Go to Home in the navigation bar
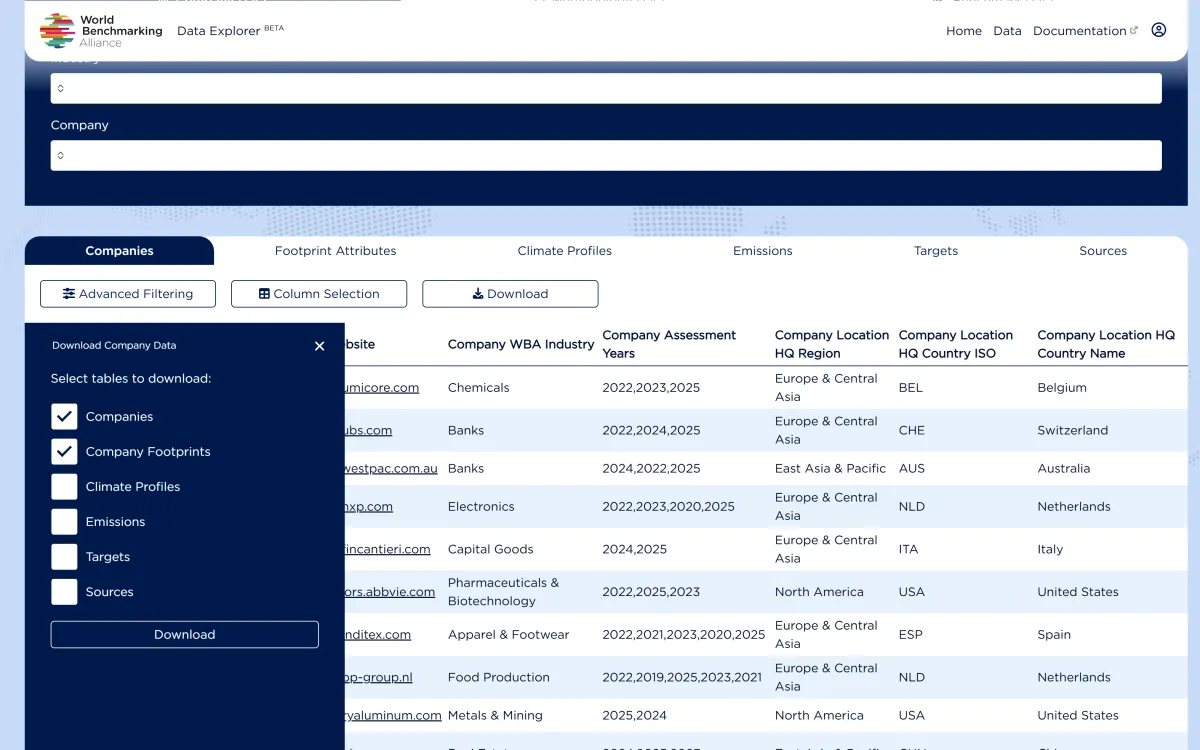1200x750 pixels. point(963,31)
